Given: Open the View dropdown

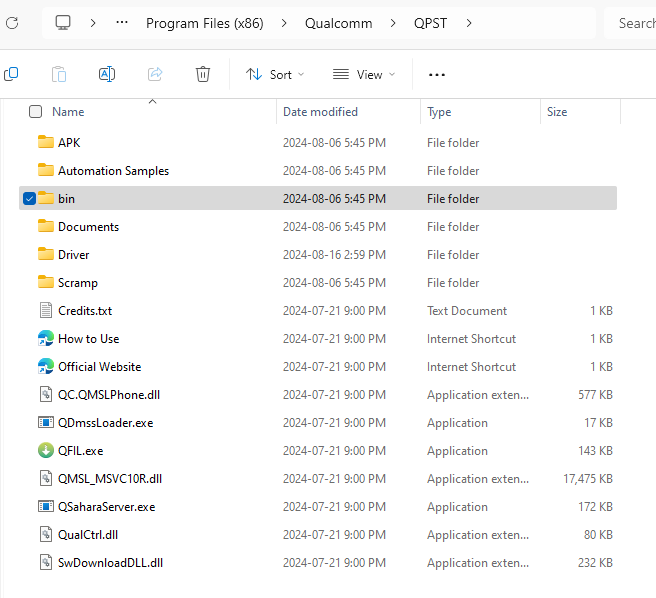Looking at the screenshot, I should point(364,74).
